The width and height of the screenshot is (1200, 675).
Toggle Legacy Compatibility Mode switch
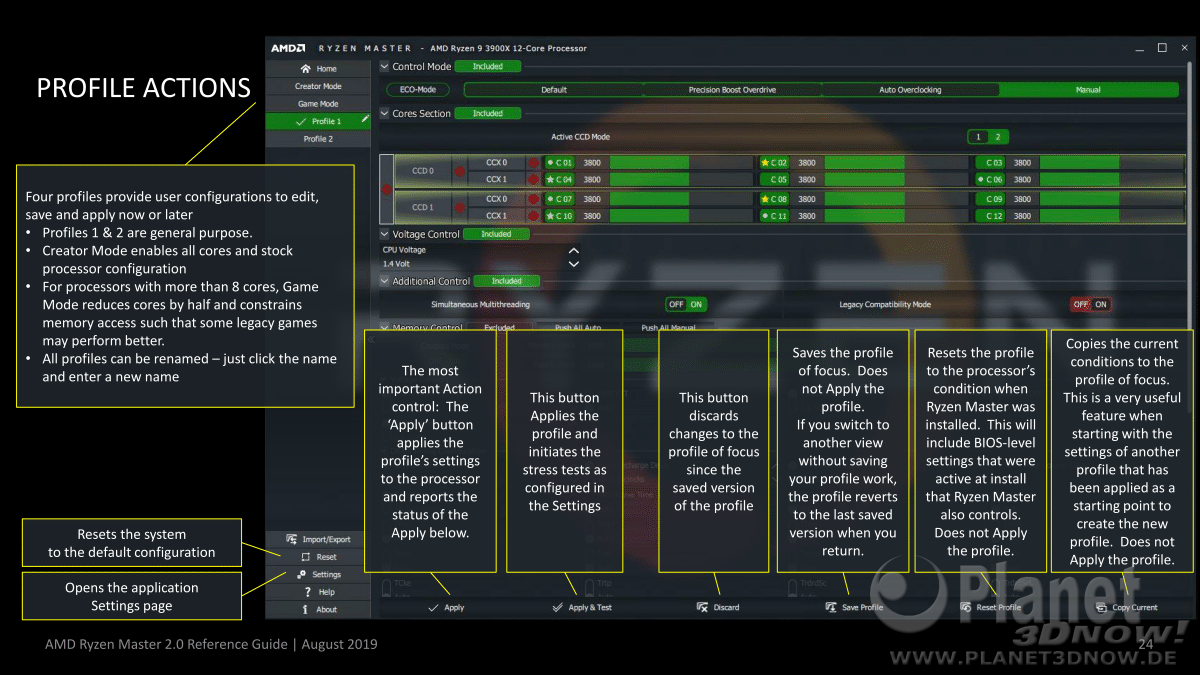1091,304
